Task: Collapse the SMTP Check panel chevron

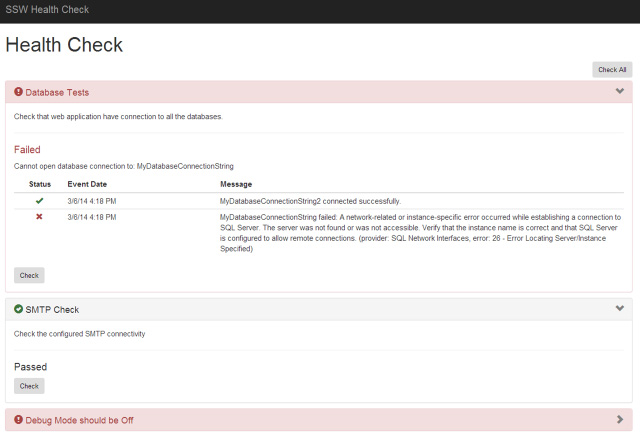Action: pyautogui.click(x=620, y=309)
